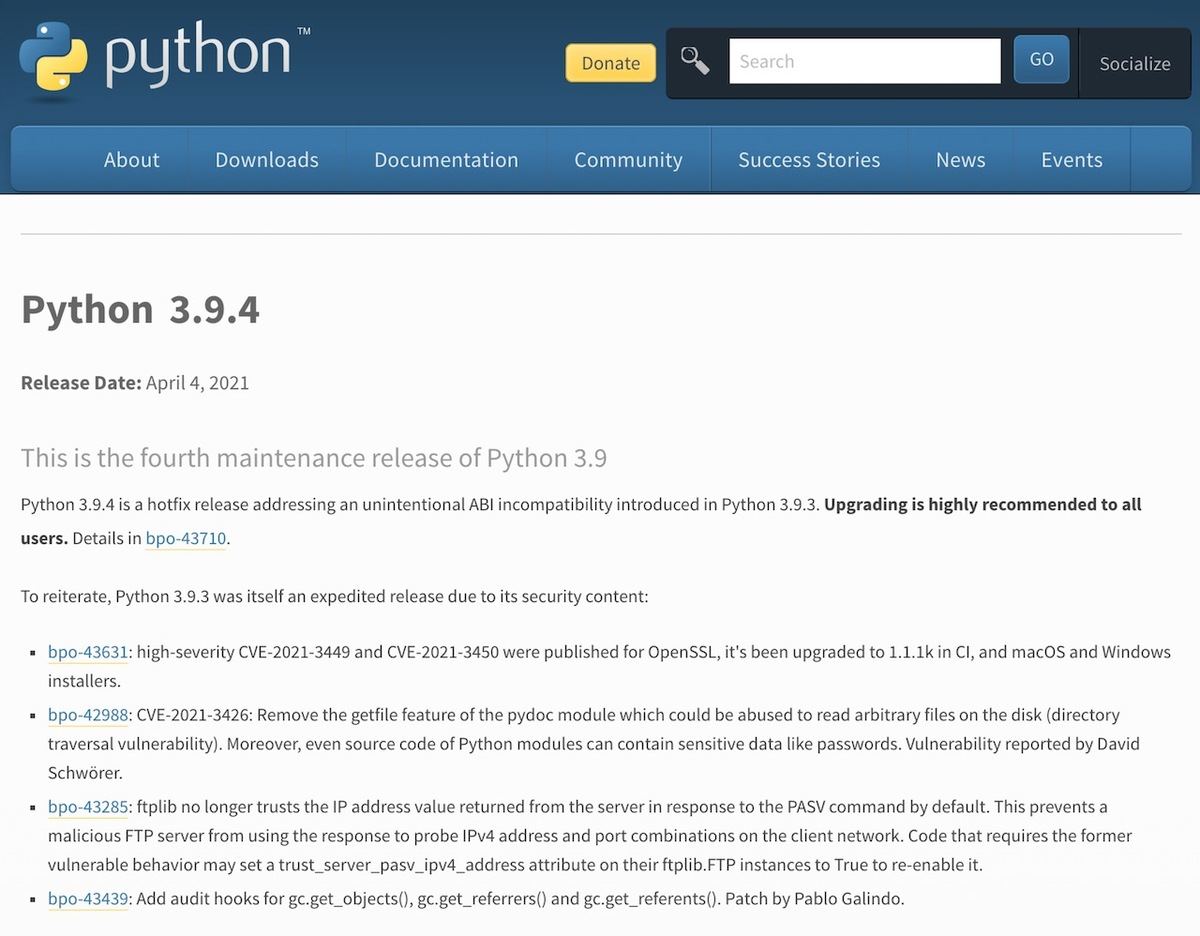Viewport: 1200px width, 936px height.
Task: Open the bpo-43285 ftplib issue link
Action: (88, 807)
